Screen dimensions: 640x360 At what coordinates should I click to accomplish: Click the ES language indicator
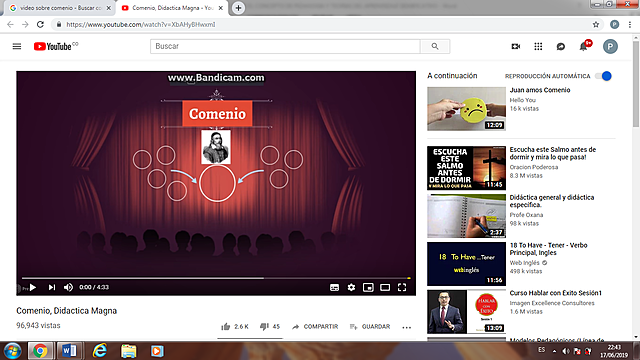coord(541,350)
